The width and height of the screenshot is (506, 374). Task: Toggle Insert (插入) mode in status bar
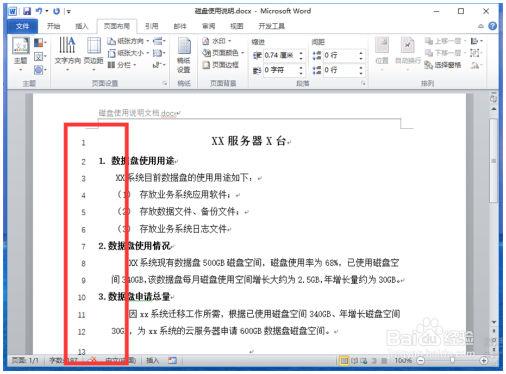click(152, 360)
